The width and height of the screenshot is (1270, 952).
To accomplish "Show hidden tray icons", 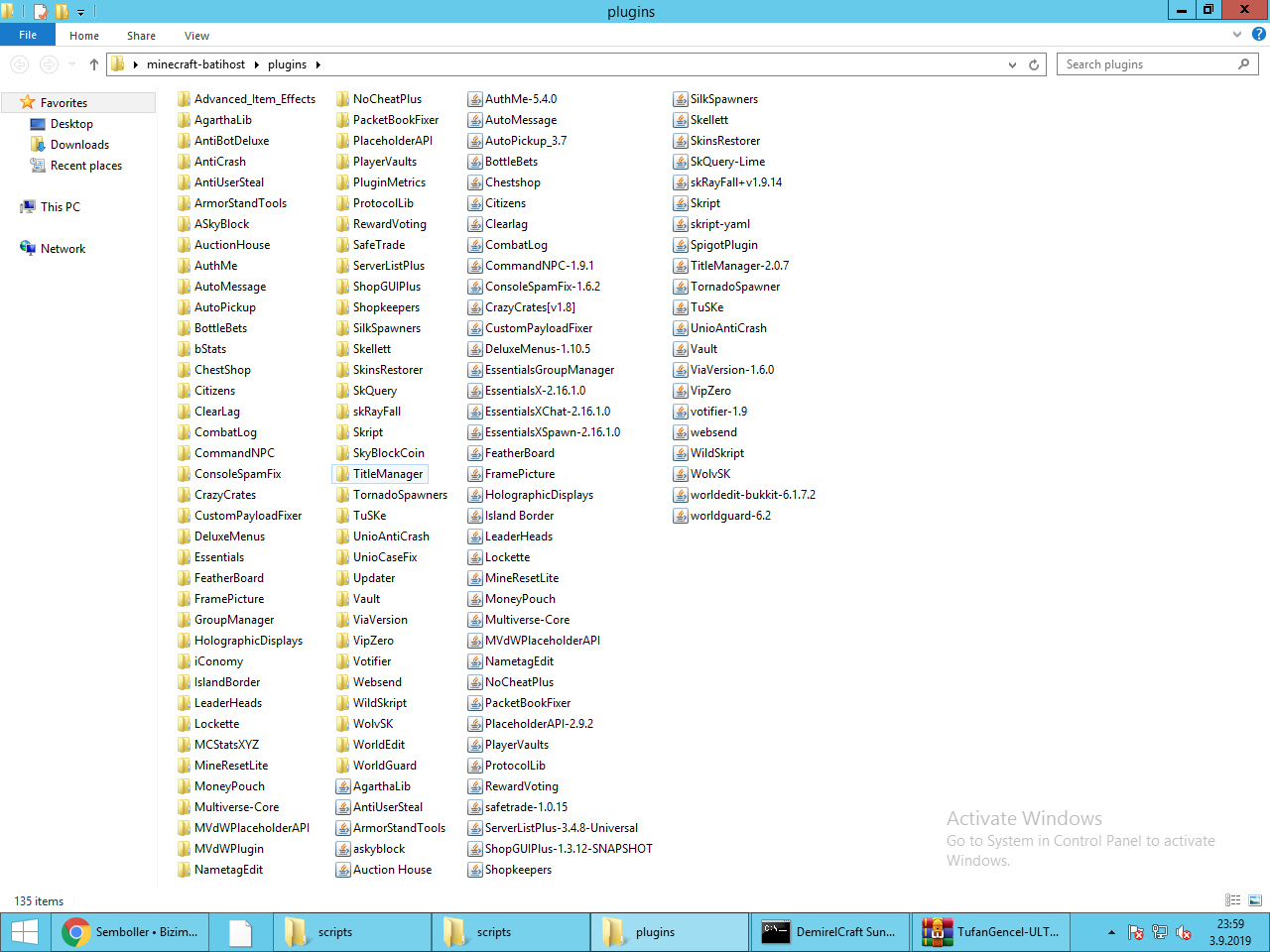I will [1111, 932].
